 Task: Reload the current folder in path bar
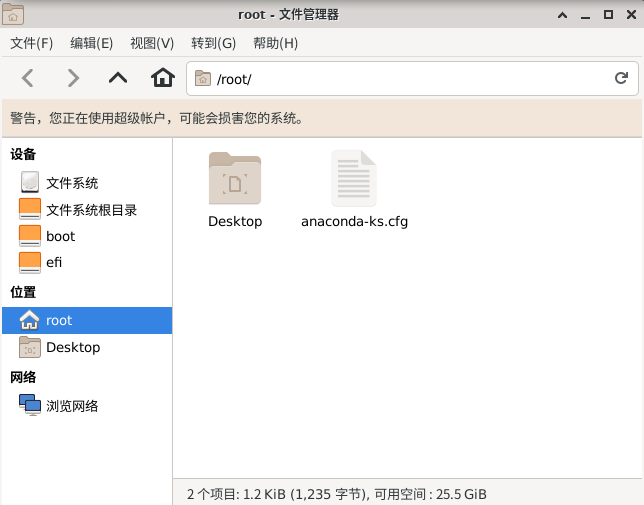click(620, 78)
